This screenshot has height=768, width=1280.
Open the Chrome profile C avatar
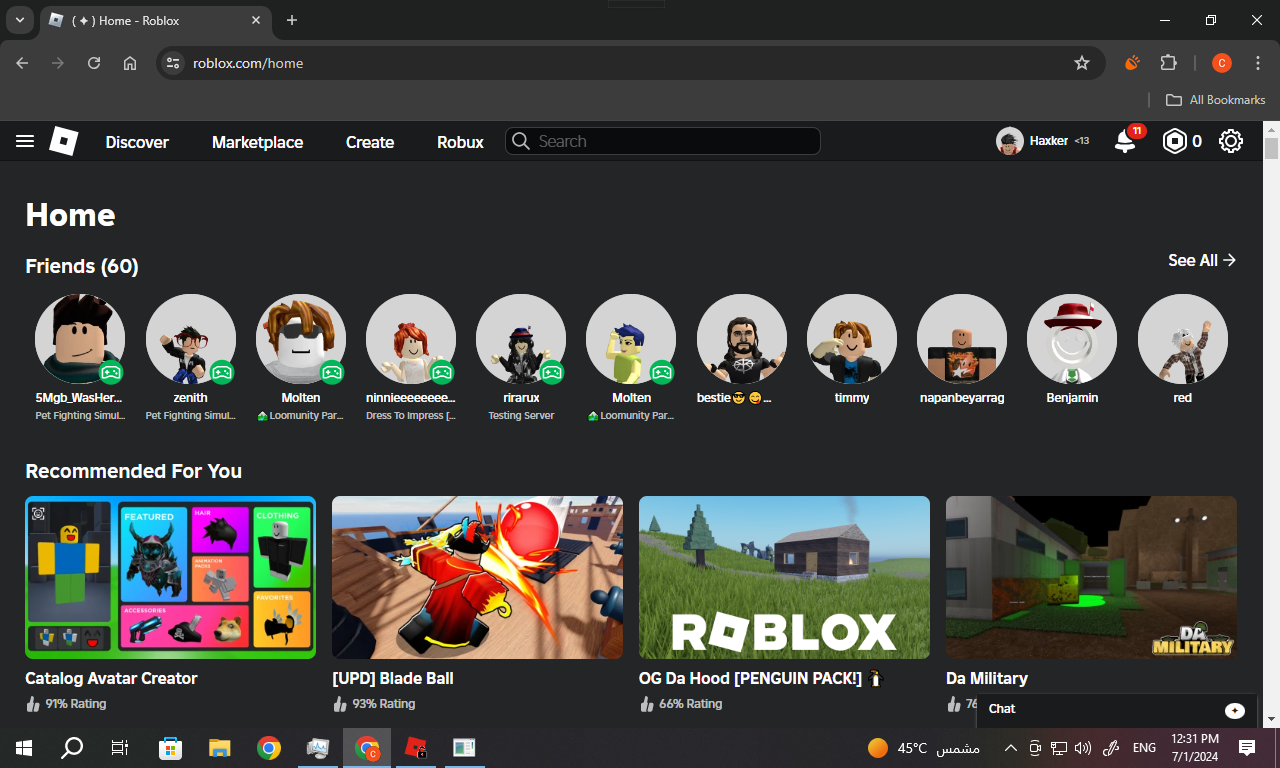click(1221, 63)
